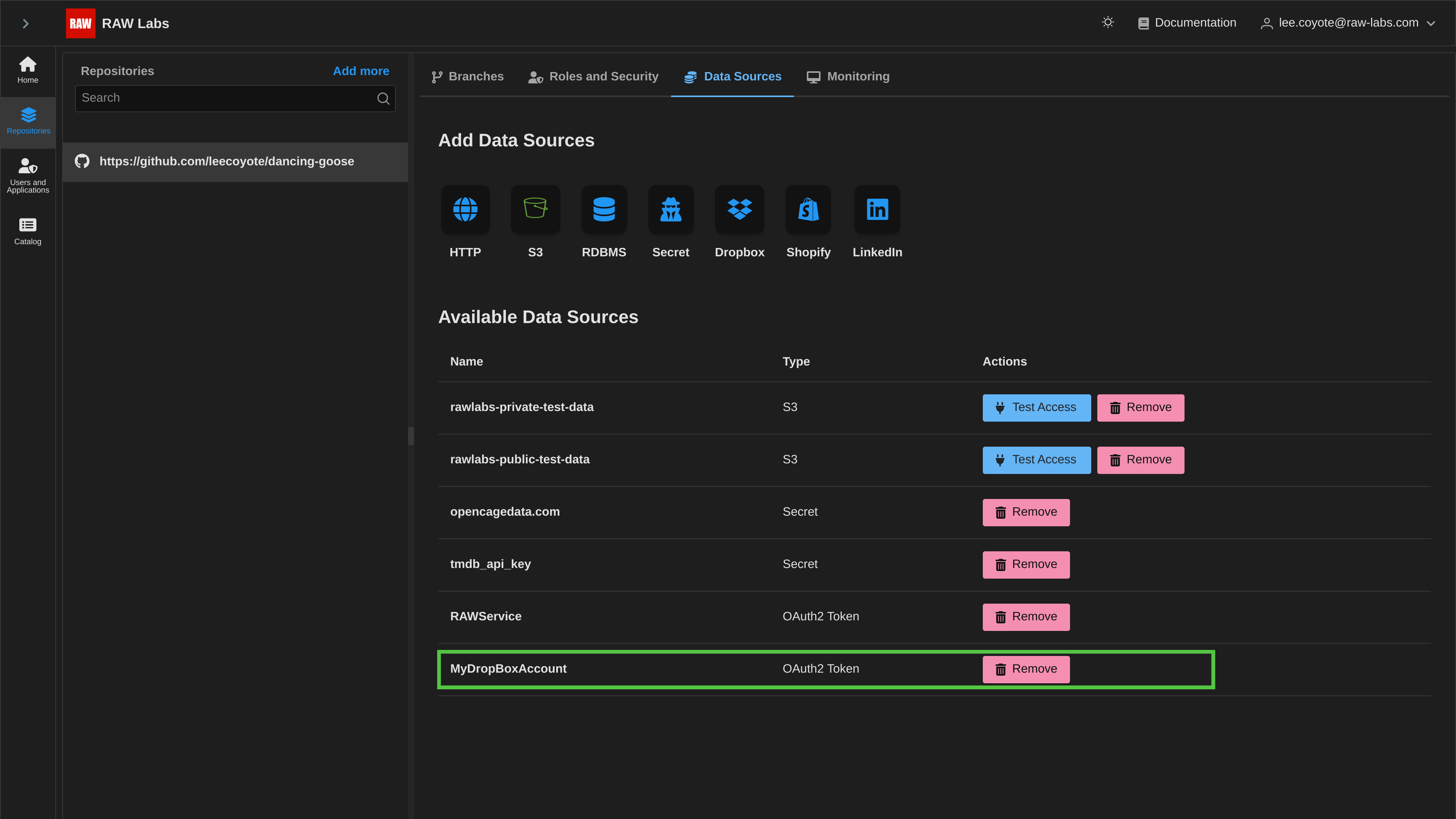Click the search magnifier icon
The width and height of the screenshot is (1456, 819).
[x=383, y=98]
